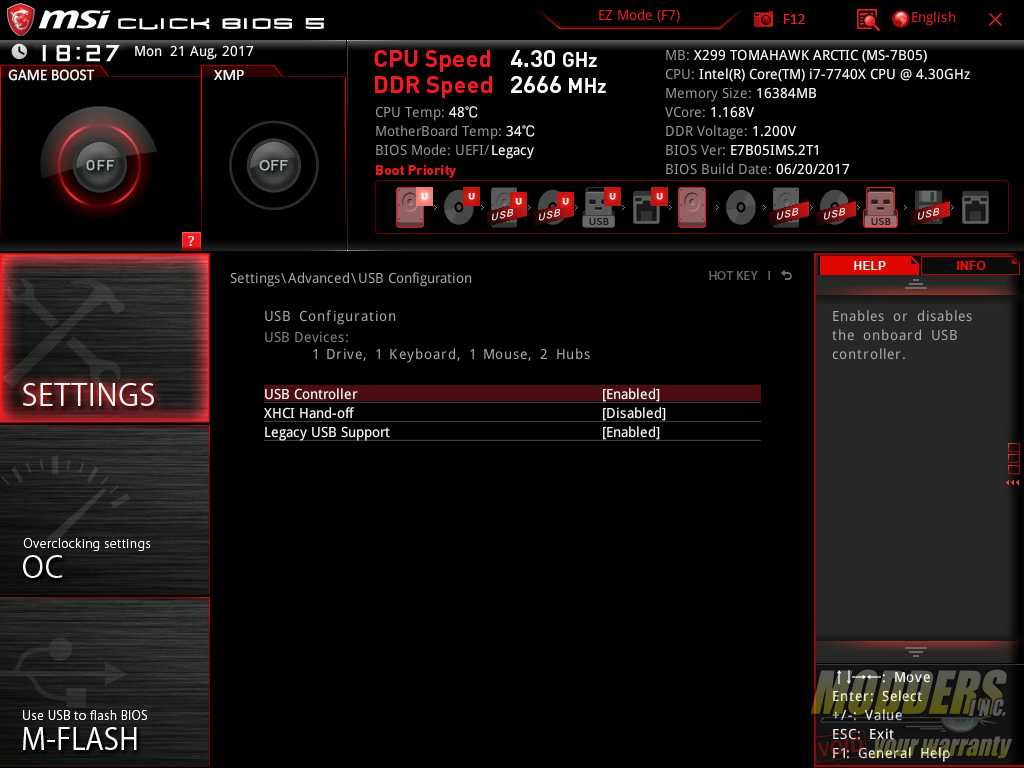The width and height of the screenshot is (1024, 768).
Task: Click the HOT KEY label
Action: coord(733,276)
